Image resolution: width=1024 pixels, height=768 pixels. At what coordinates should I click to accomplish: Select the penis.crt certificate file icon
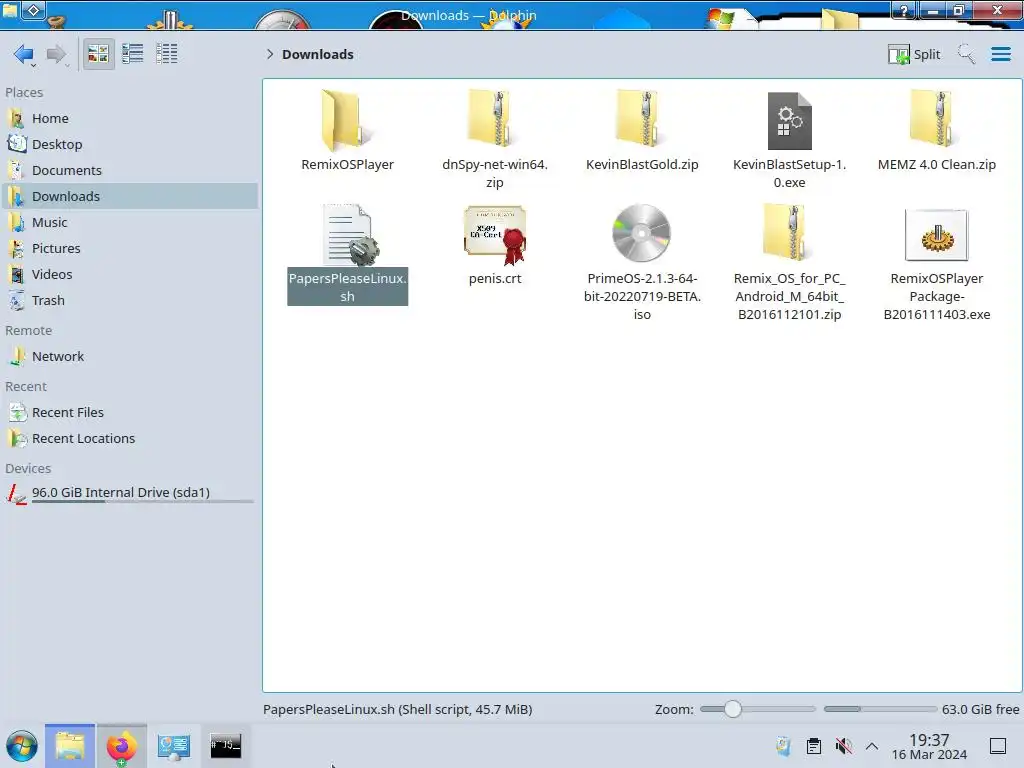point(494,235)
